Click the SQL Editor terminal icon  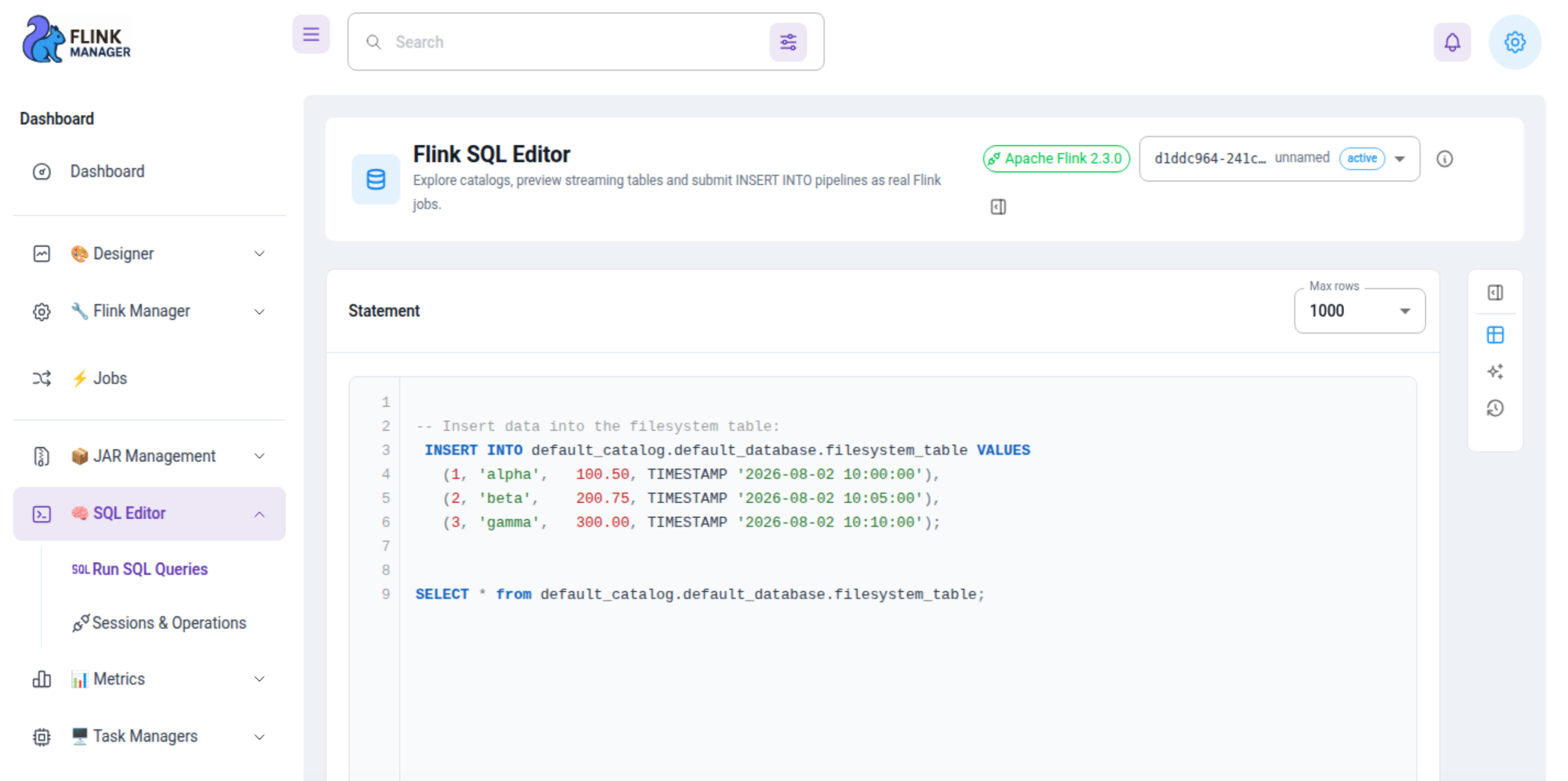pyautogui.click(x=41, y=514)
